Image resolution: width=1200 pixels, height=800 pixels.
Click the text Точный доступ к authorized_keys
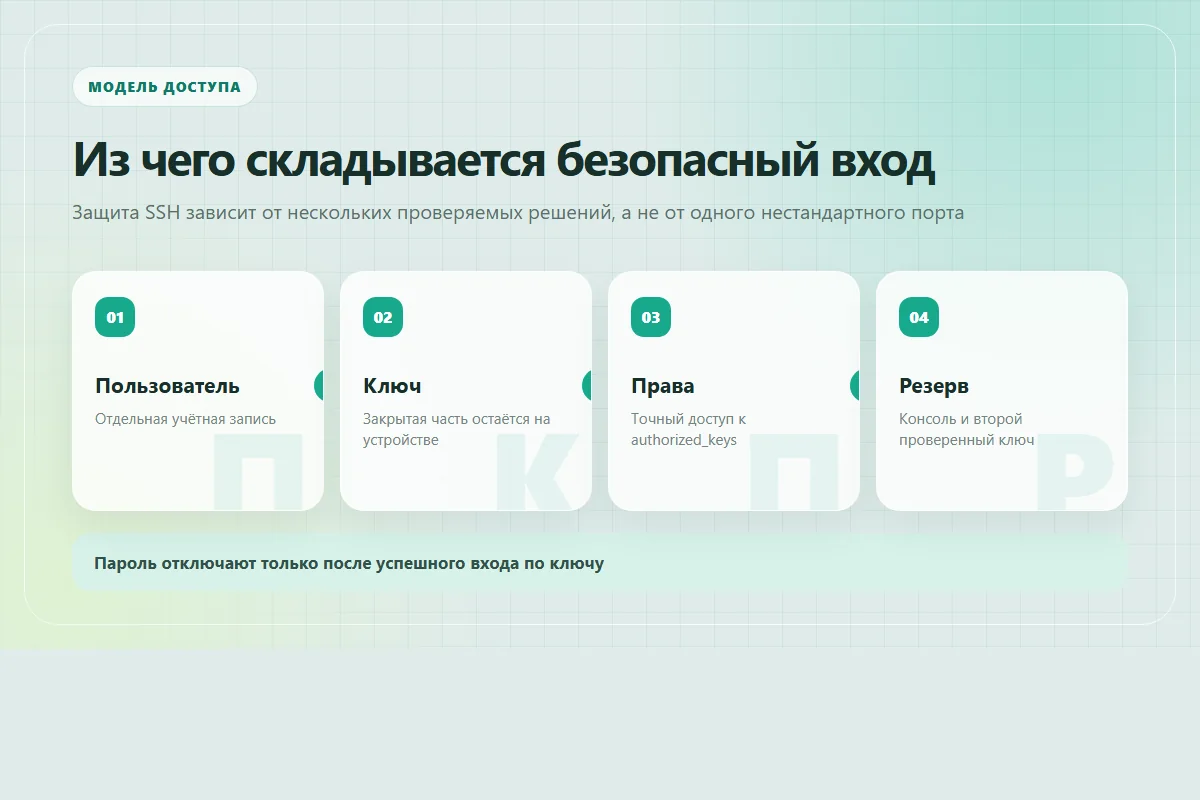pyautogui.click(x=689, y=429)
